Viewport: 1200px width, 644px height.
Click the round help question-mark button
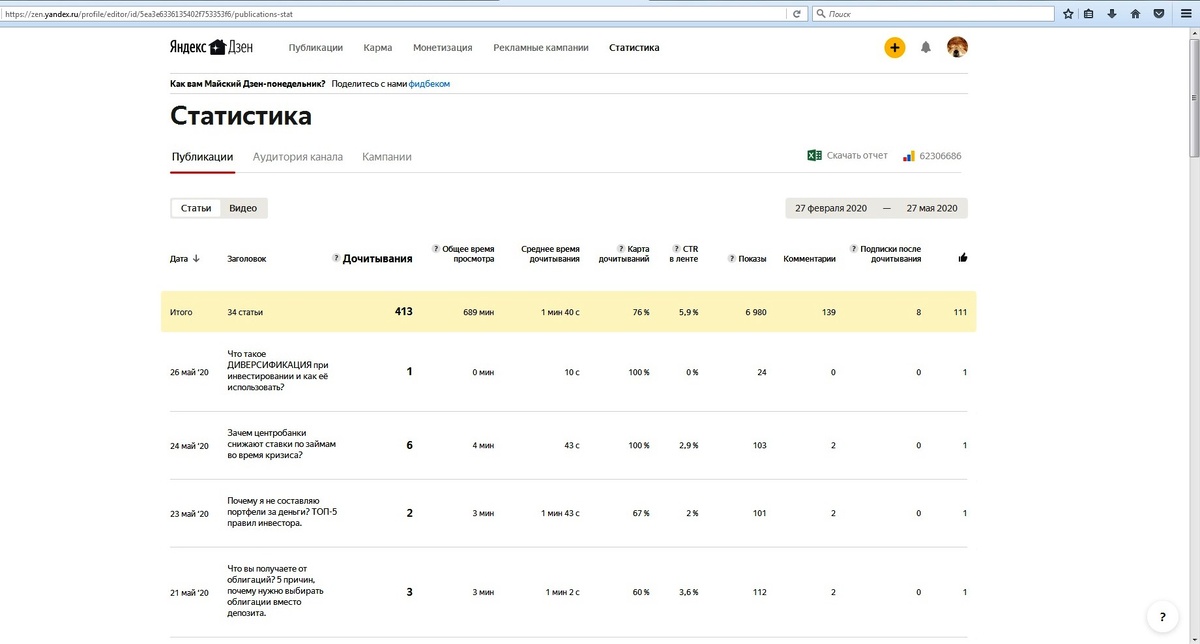tap(1162, 617)
